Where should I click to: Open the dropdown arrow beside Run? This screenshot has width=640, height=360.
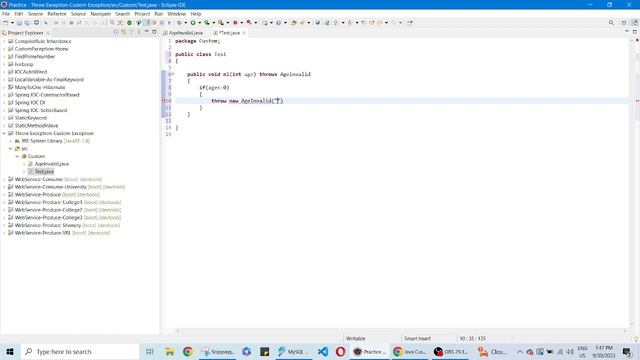pyautogui.click(x=199, y=23)
